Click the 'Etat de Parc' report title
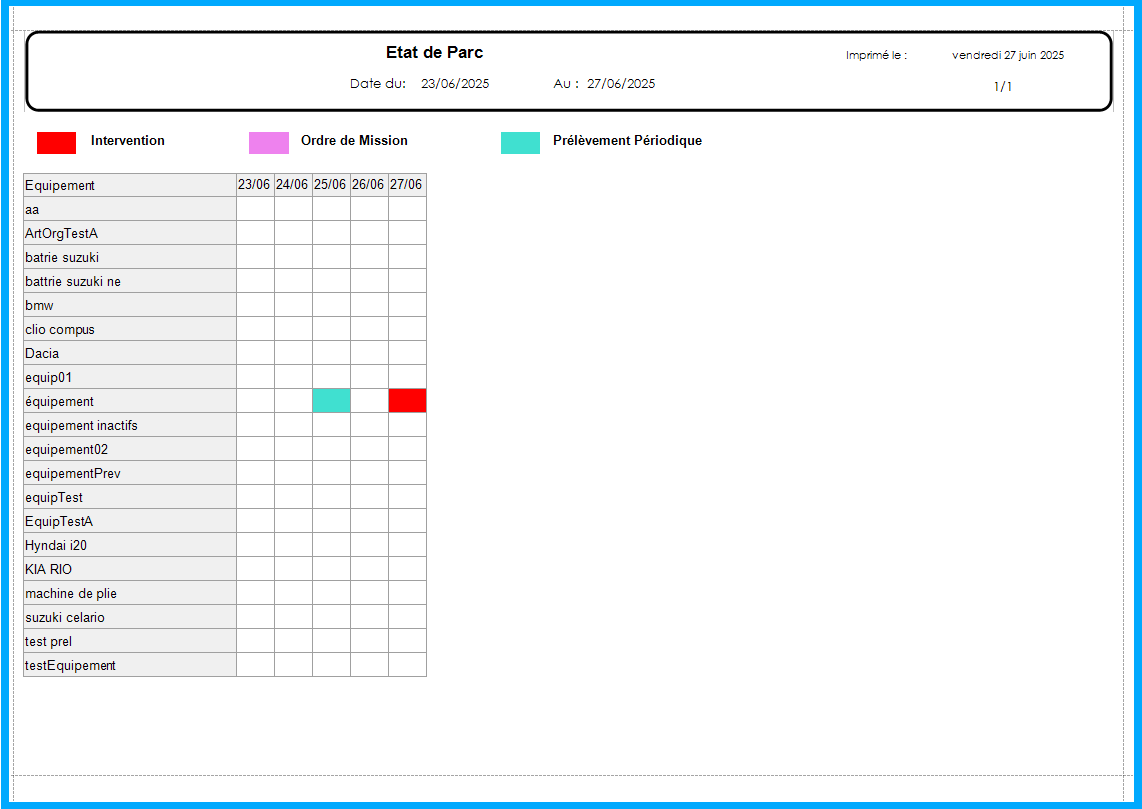This screenshot has width=1142, height=809. coord(434,53)
